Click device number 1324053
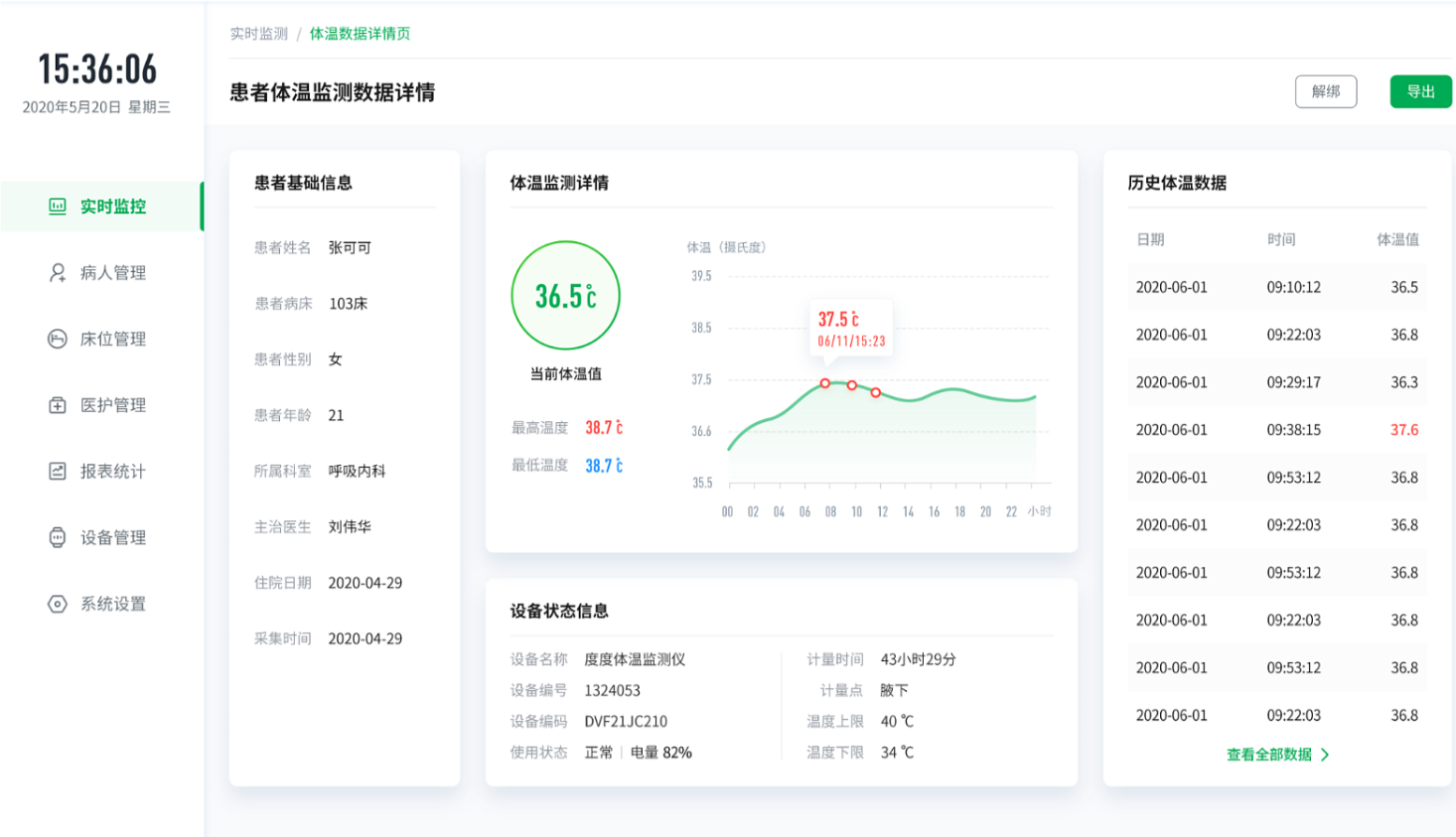 pyautogui.click(x=613, y=690)
